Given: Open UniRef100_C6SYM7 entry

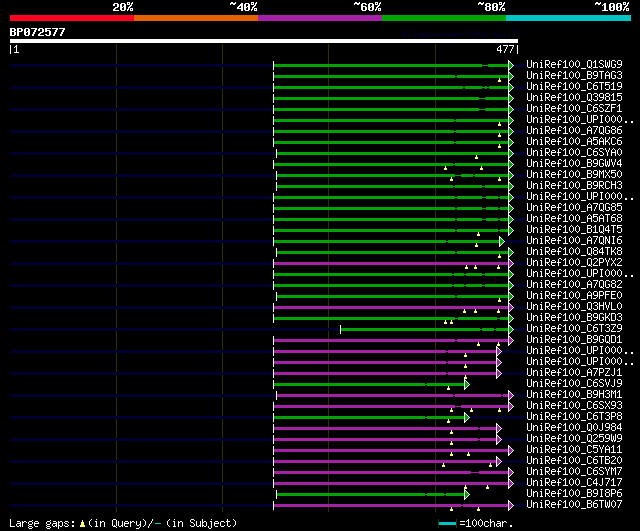Looking at the screenshot, I should coord(574,472).
